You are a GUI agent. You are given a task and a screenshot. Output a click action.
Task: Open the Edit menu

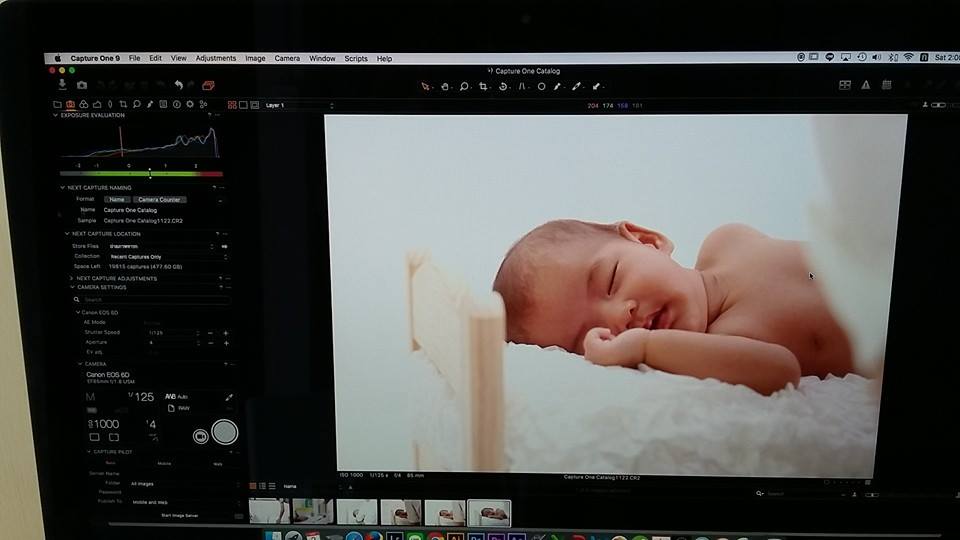[x=156, y=58]
